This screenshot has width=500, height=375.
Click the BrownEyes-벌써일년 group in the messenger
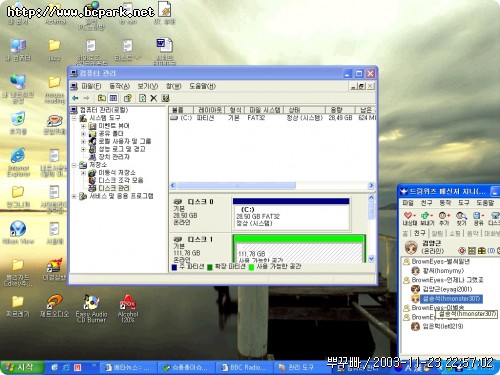click(x=441, y=261)
